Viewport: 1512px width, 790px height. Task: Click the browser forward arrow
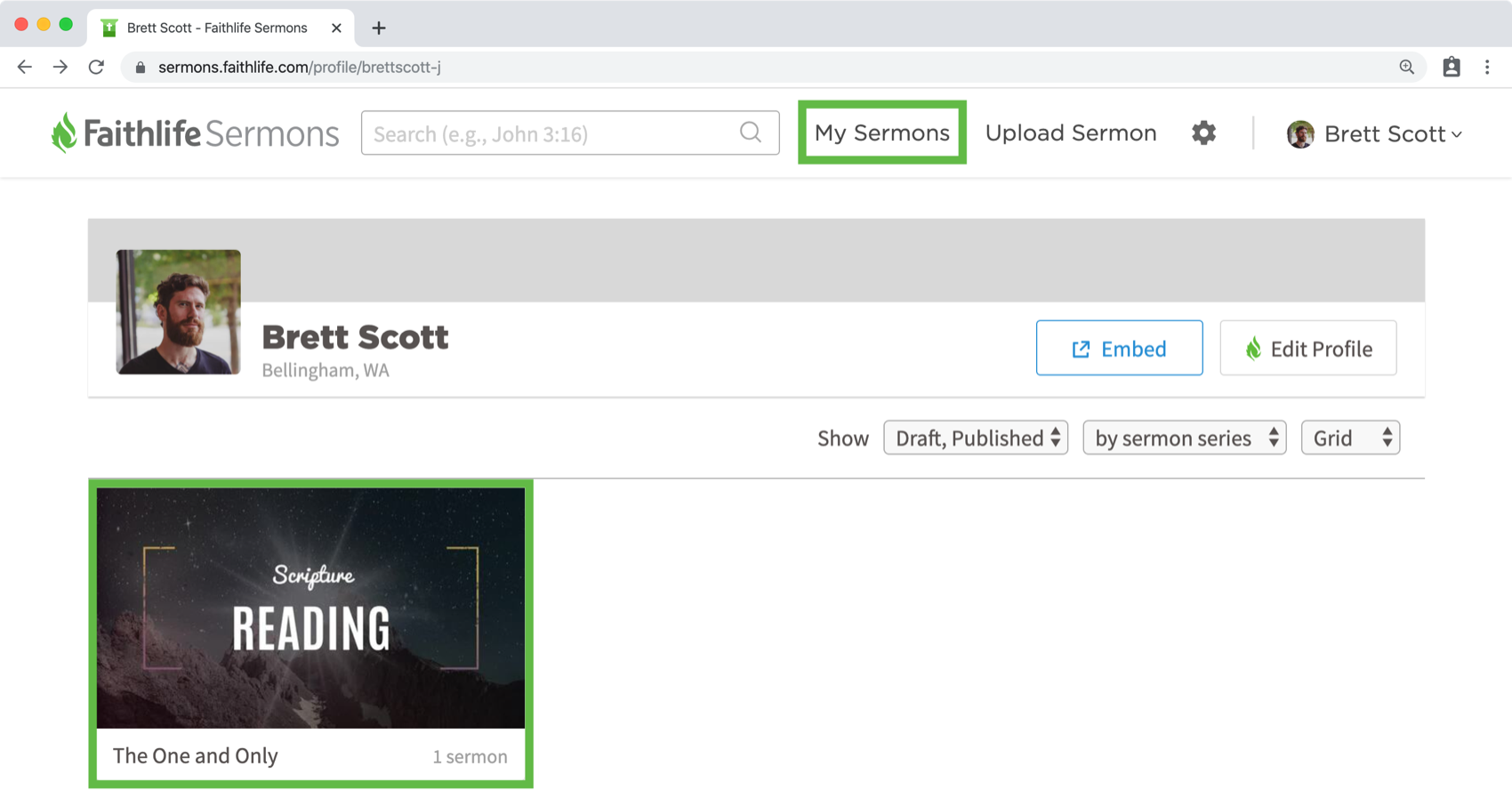(60, 67)
